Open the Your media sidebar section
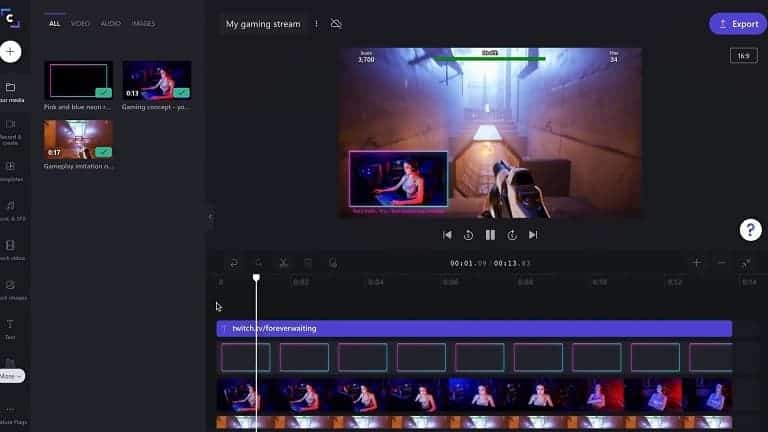This screenshot has height=432, width=768. pos(10,92)
